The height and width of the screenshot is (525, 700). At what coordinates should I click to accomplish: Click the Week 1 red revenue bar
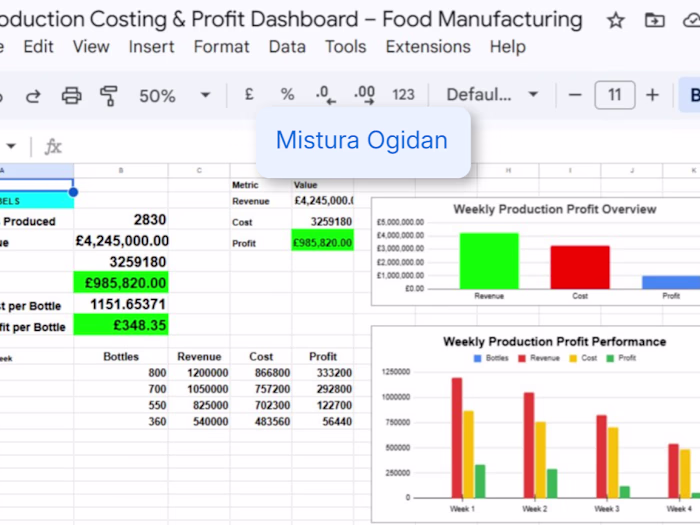pos(457,438)
